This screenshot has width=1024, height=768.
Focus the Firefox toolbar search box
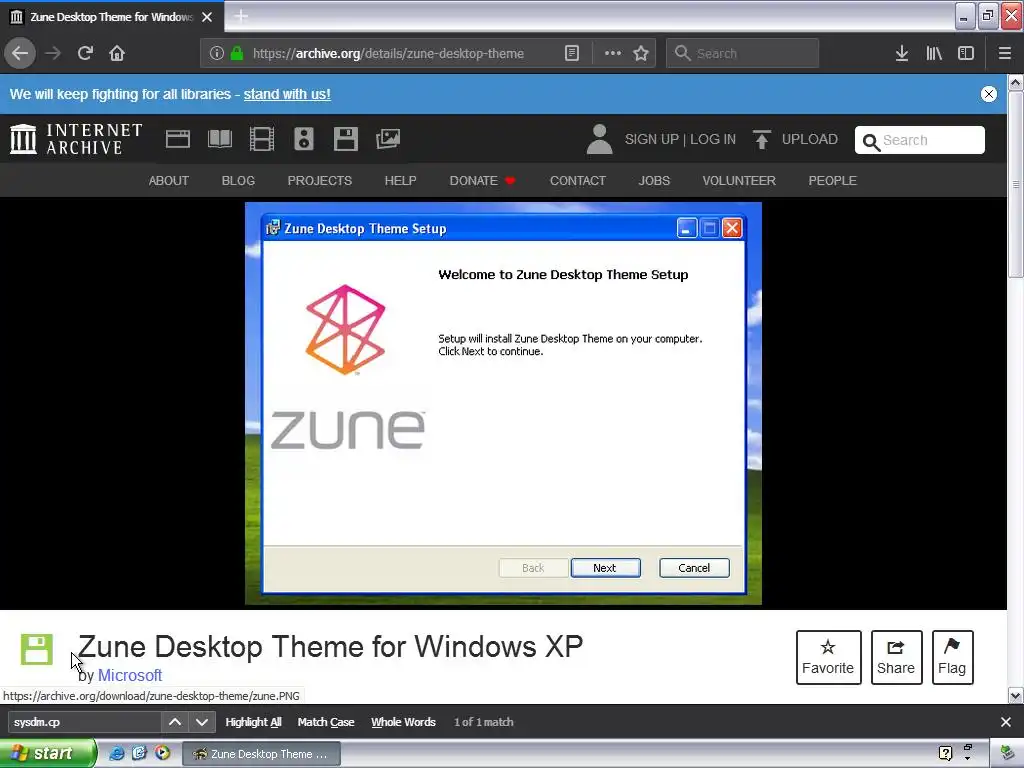743,53
